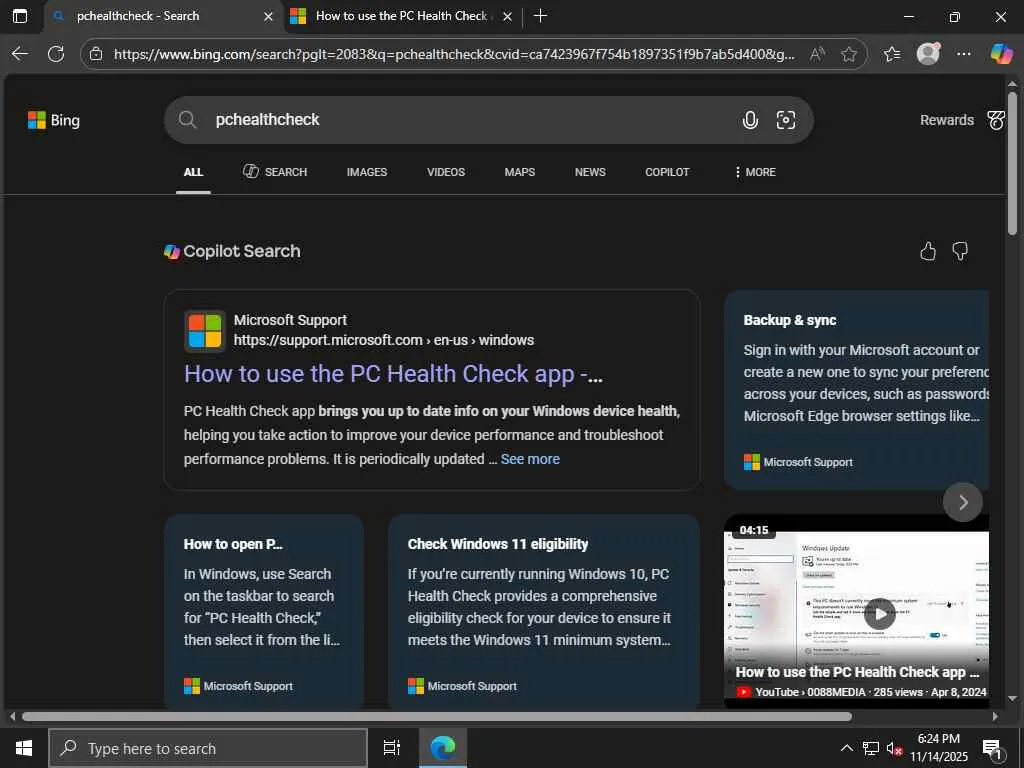Open the How to use the PC Health Check app link
Screen dimensions: 1024x768
tap(393, 374)
